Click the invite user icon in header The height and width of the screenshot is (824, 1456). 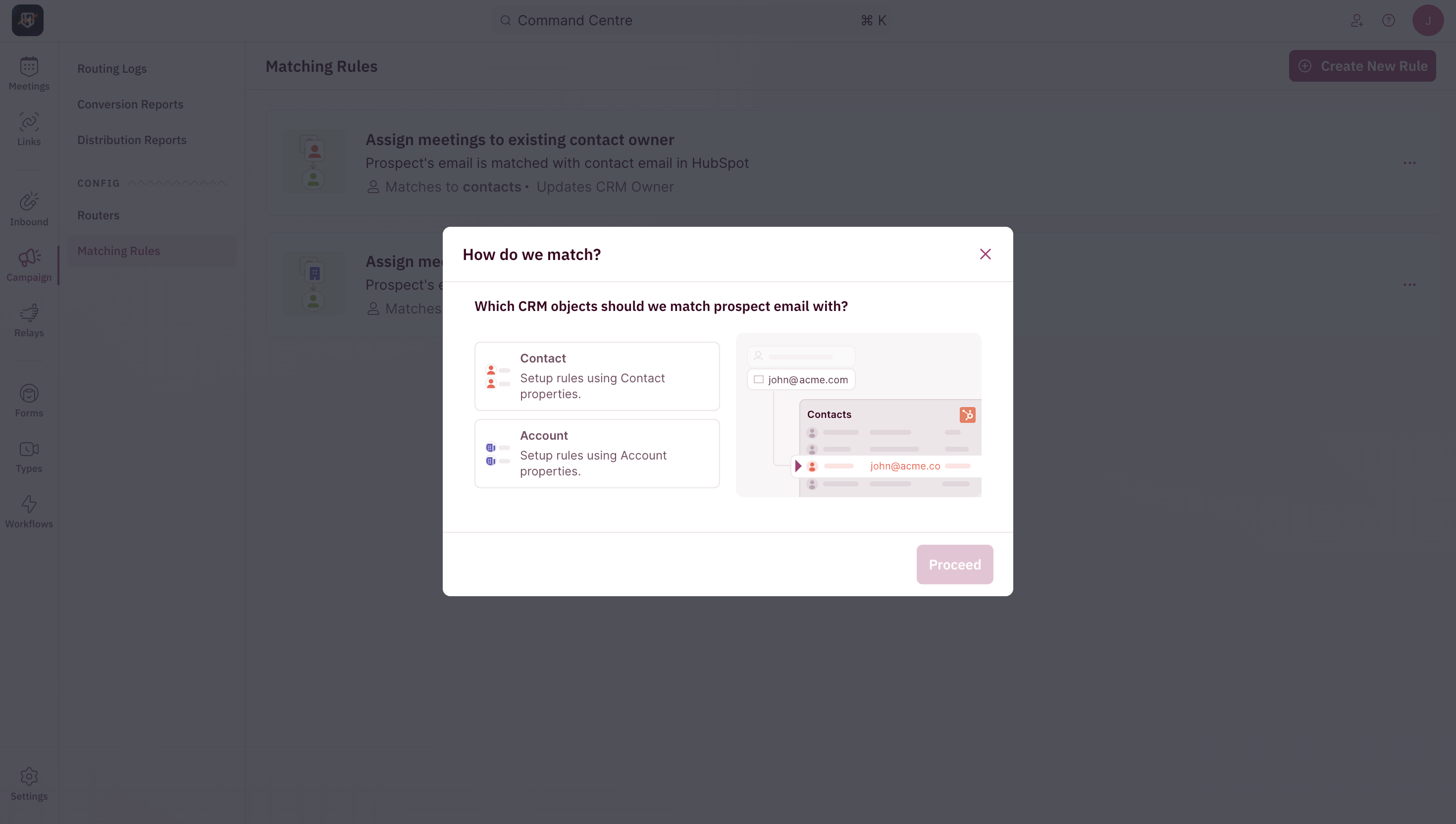click(x=1356, y=20)
